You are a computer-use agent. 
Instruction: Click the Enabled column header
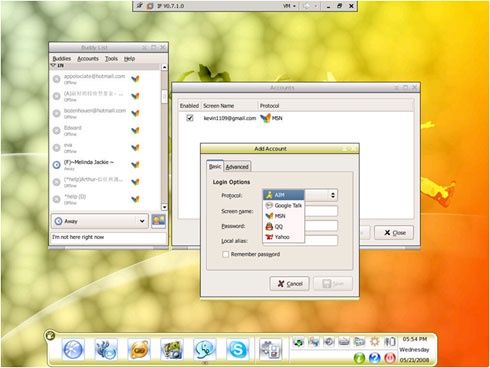189,106
